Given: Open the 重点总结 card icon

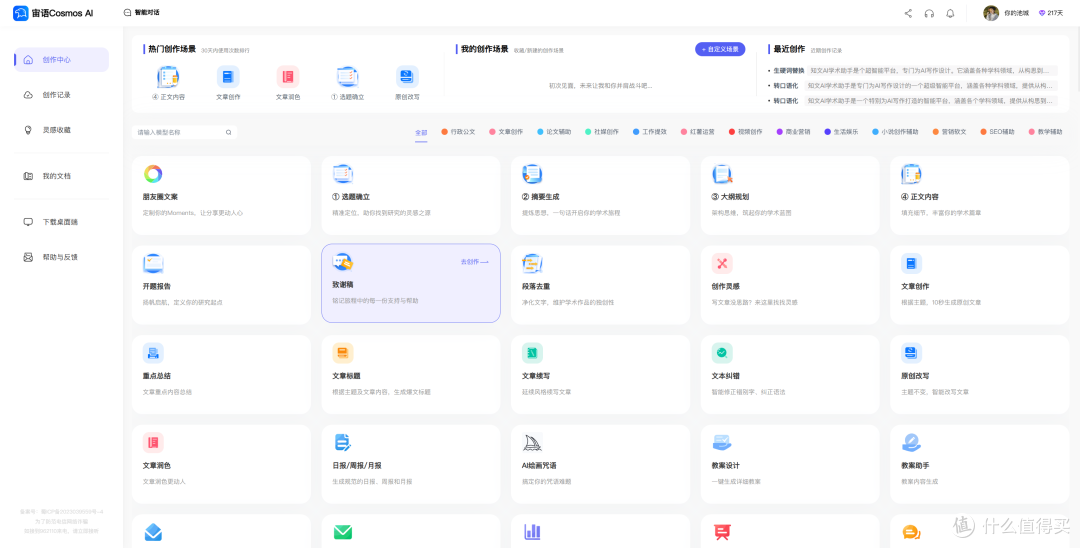Looking at the screenshot, I should (153, 353).
